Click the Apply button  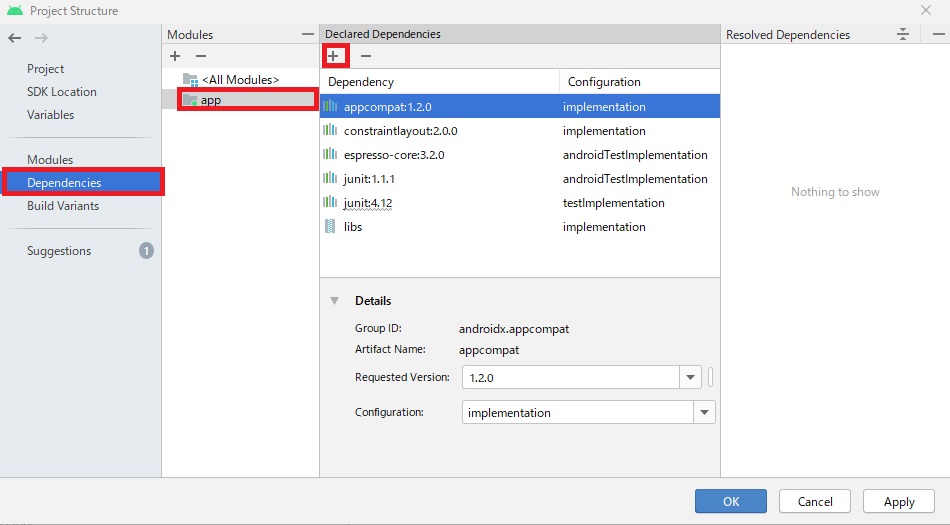point(899,502)
